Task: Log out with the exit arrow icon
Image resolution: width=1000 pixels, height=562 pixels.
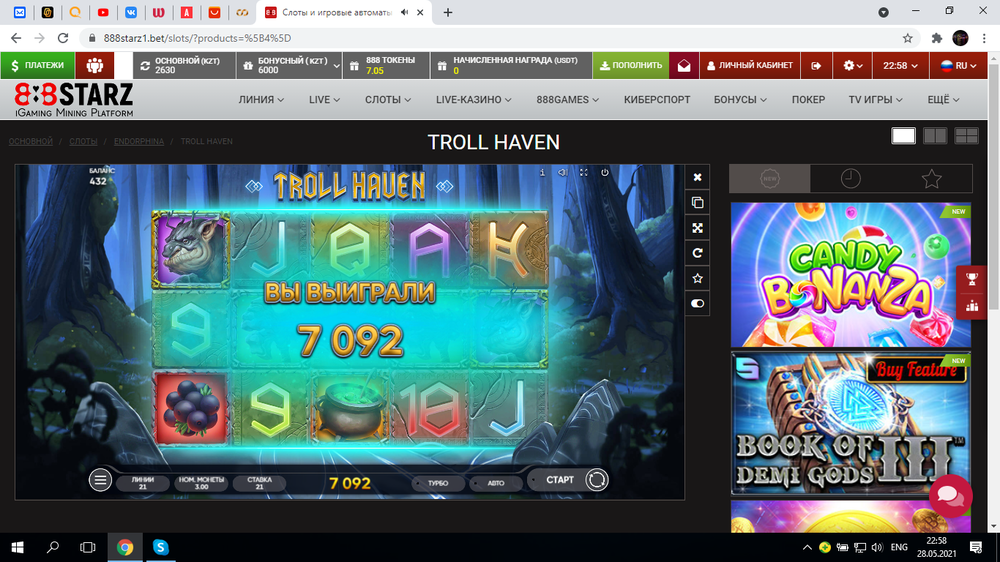Action: coord(816,65)
